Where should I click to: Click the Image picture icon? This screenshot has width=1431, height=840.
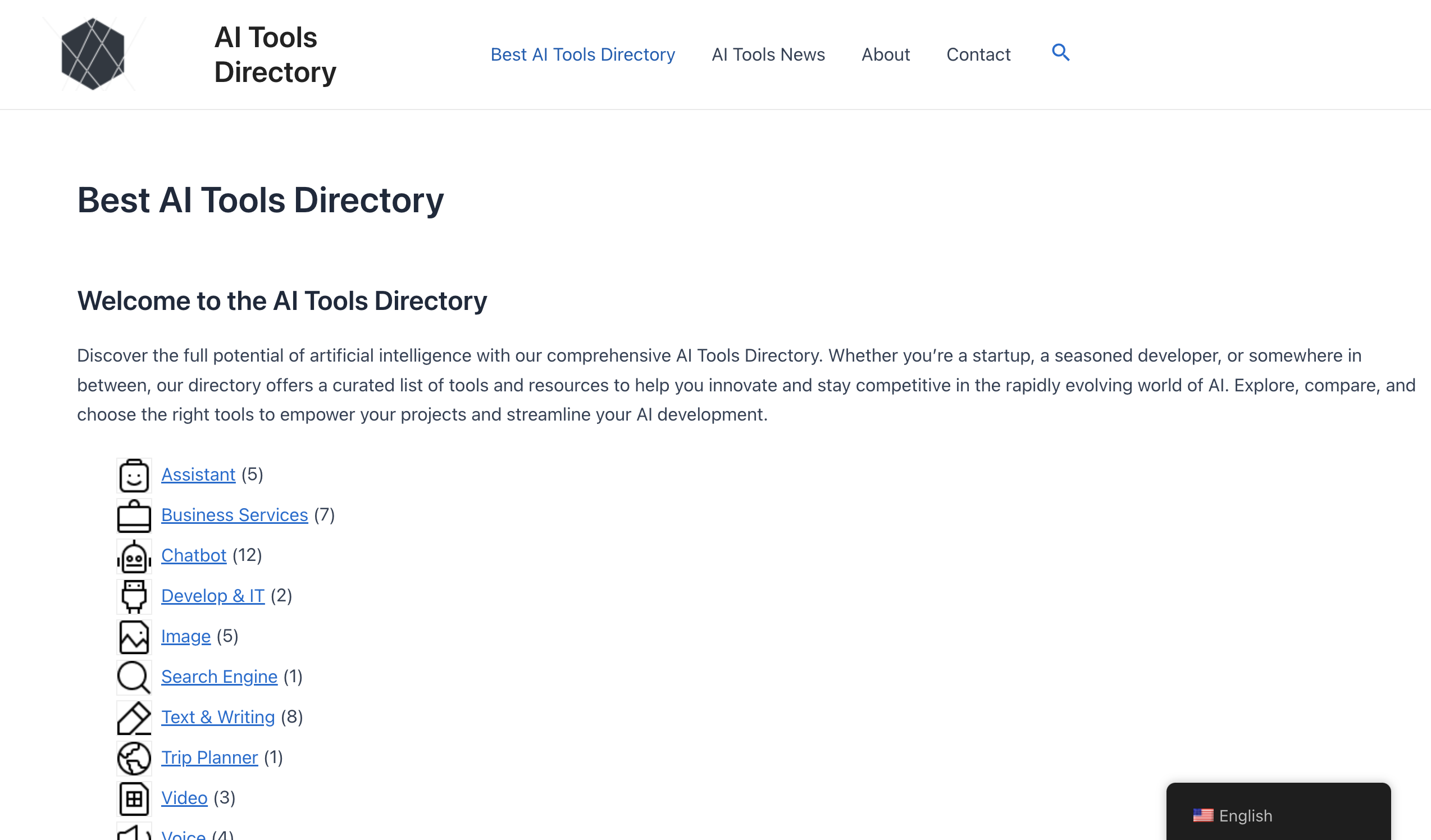click(134, 637)
